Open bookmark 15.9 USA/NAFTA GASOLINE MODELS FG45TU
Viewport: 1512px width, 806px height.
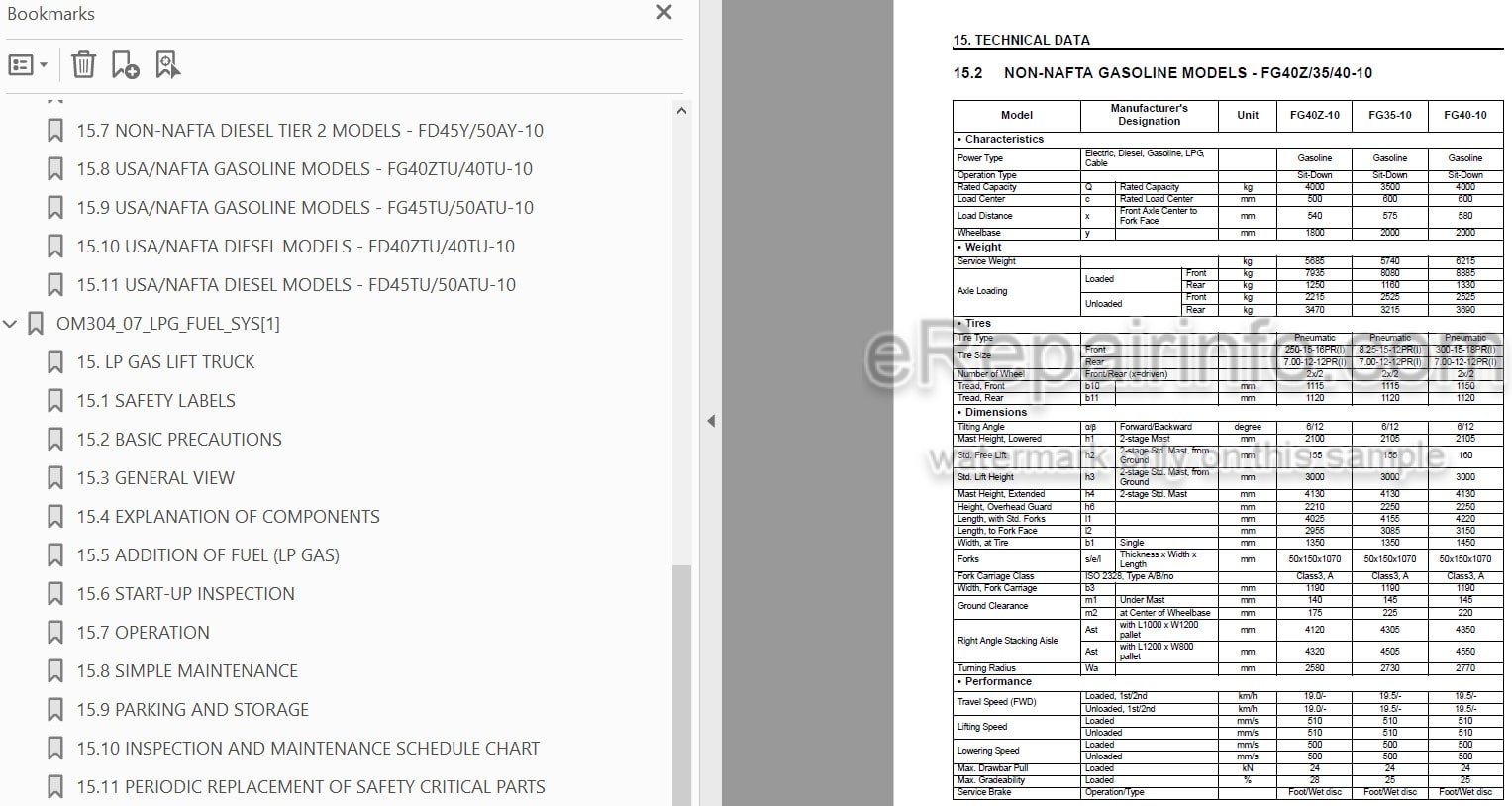click(305, 208)
